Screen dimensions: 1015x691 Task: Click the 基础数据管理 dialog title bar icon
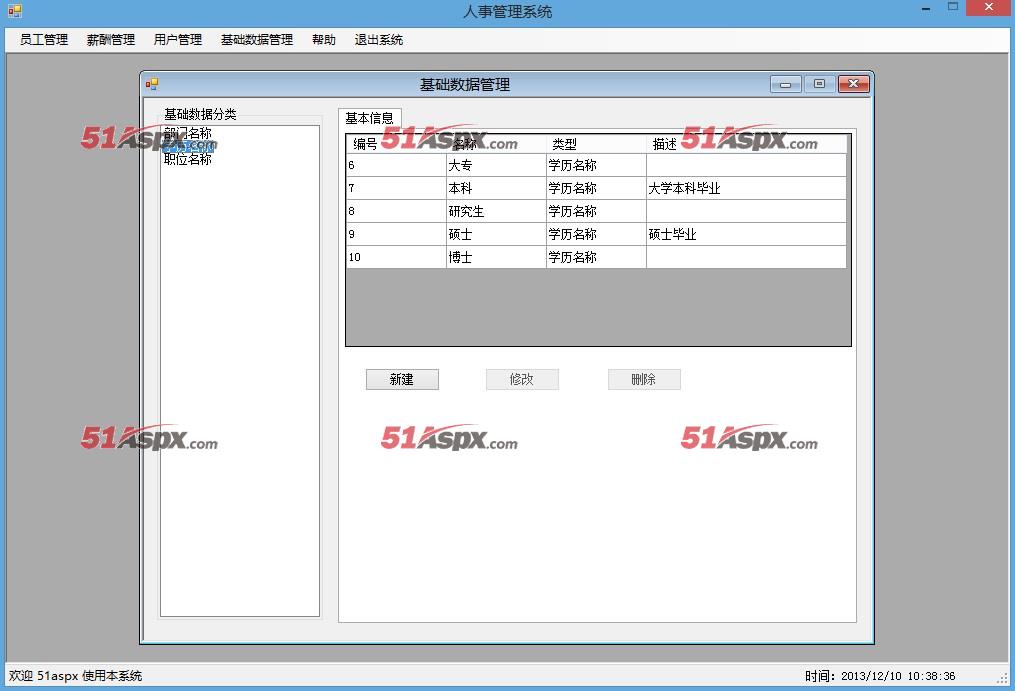152,84
